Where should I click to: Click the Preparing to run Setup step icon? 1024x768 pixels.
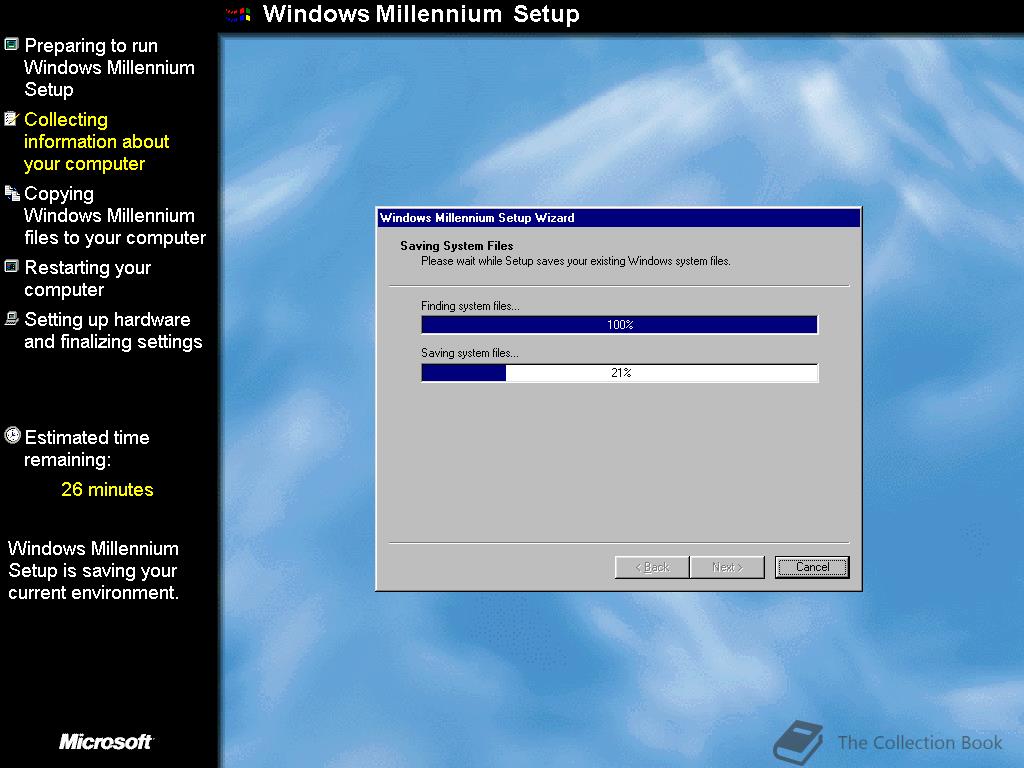11,44
